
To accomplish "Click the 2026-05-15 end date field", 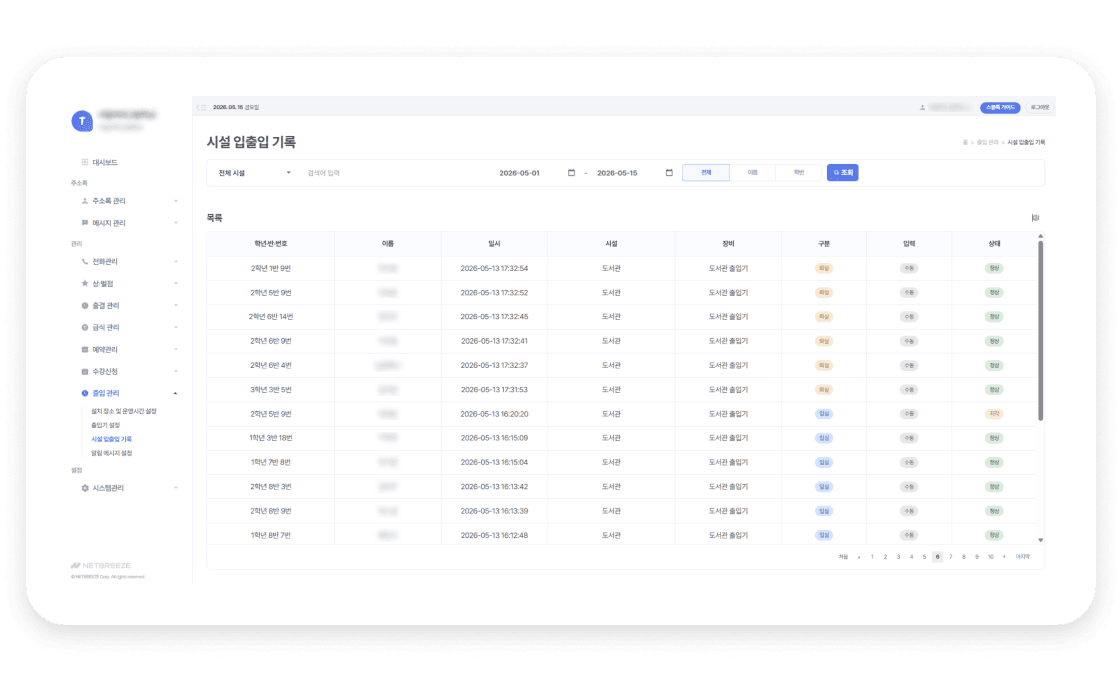I will coord(617,173).
